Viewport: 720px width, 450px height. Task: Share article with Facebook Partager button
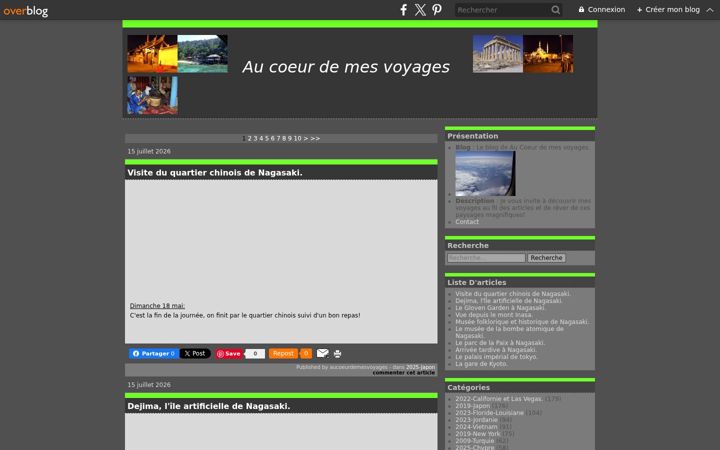pyautogui.click(x=154, y=354)
